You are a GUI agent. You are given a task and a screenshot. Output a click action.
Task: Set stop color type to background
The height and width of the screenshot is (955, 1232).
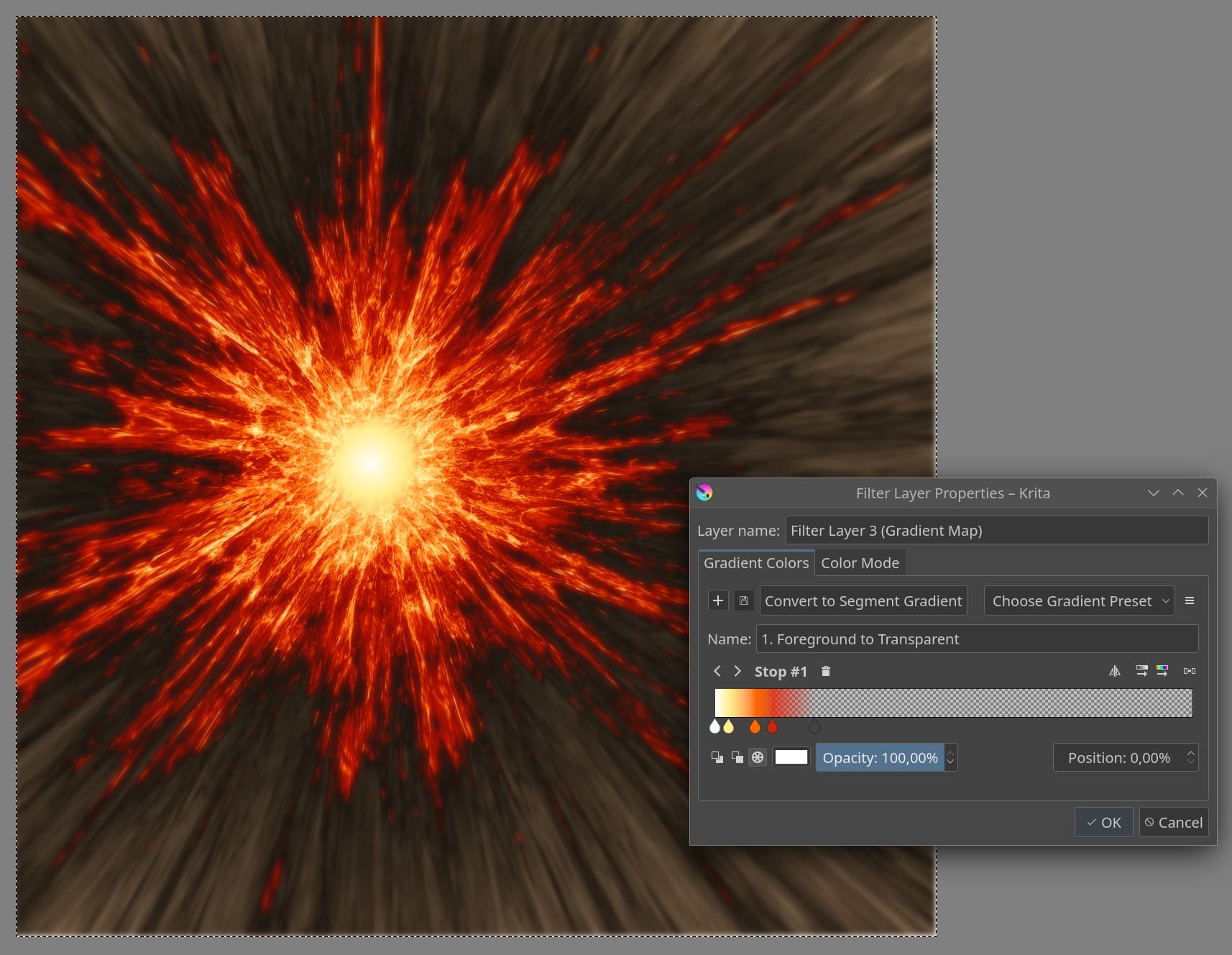737,757
